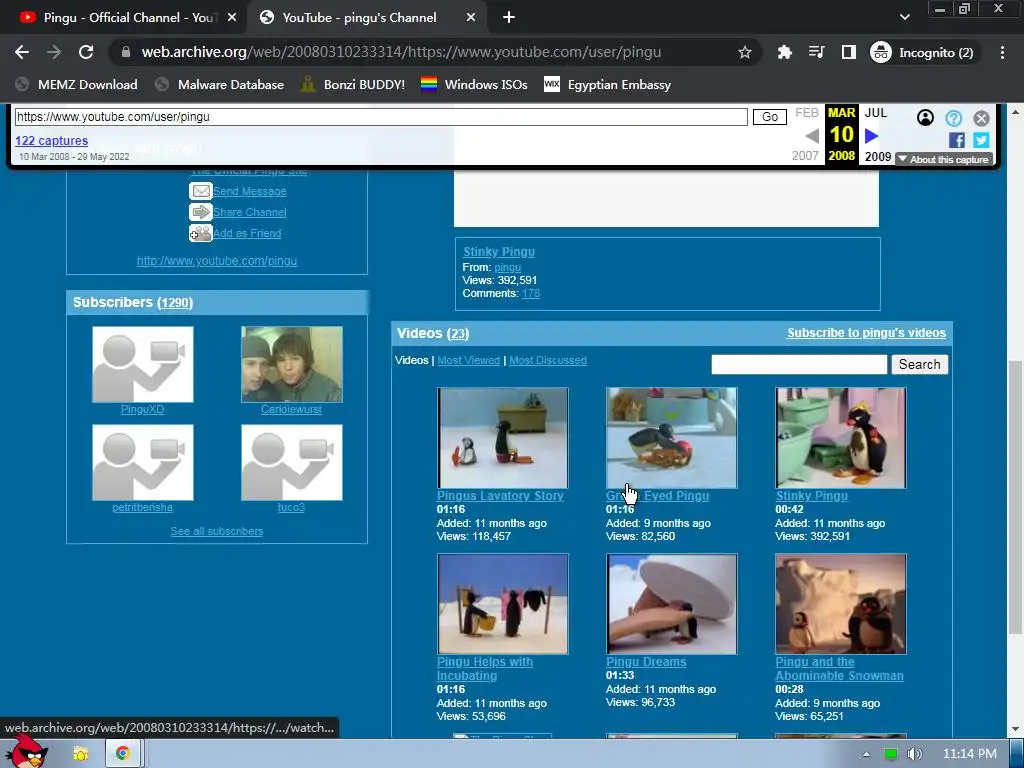Click the channel video search field
This screenshot has width=1024, height=768.
[x=799, y=364]
